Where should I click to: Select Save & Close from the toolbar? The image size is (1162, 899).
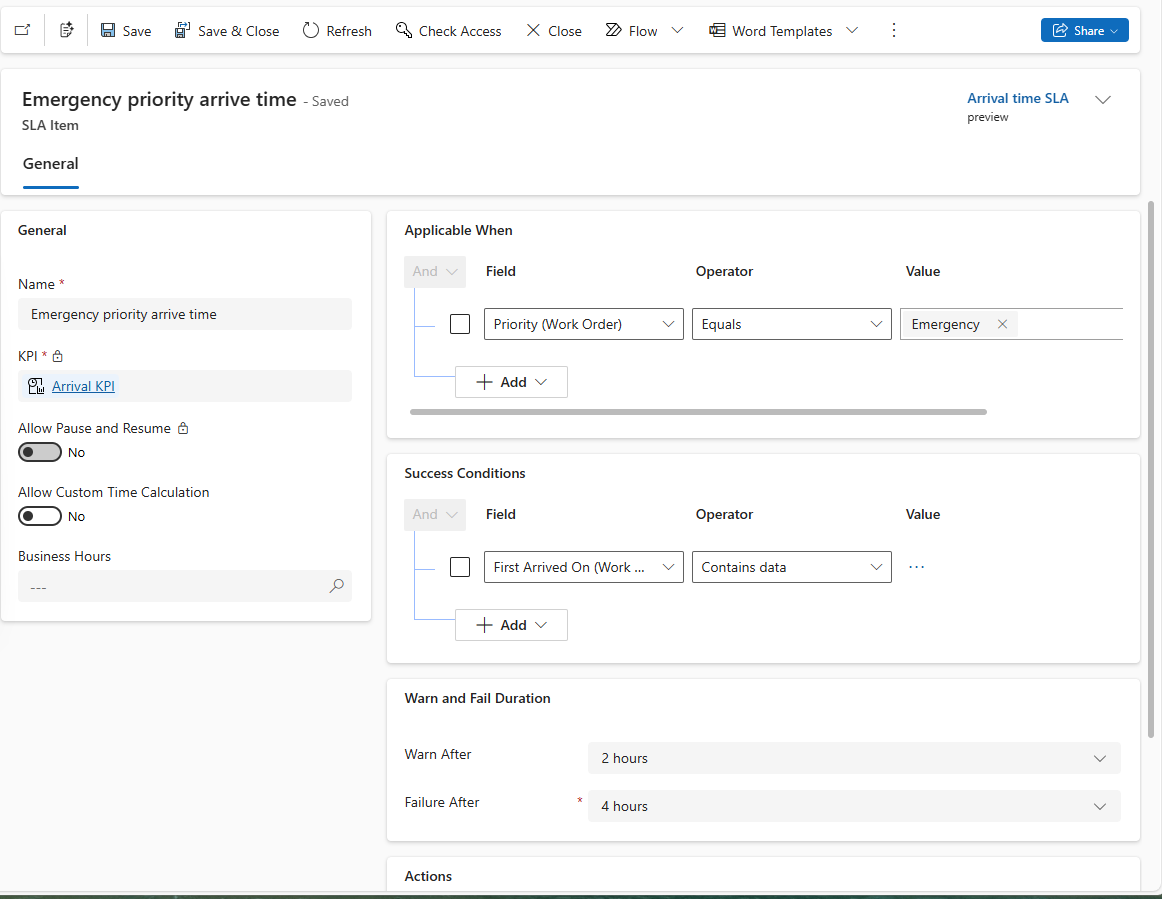(x=226, y=30)
